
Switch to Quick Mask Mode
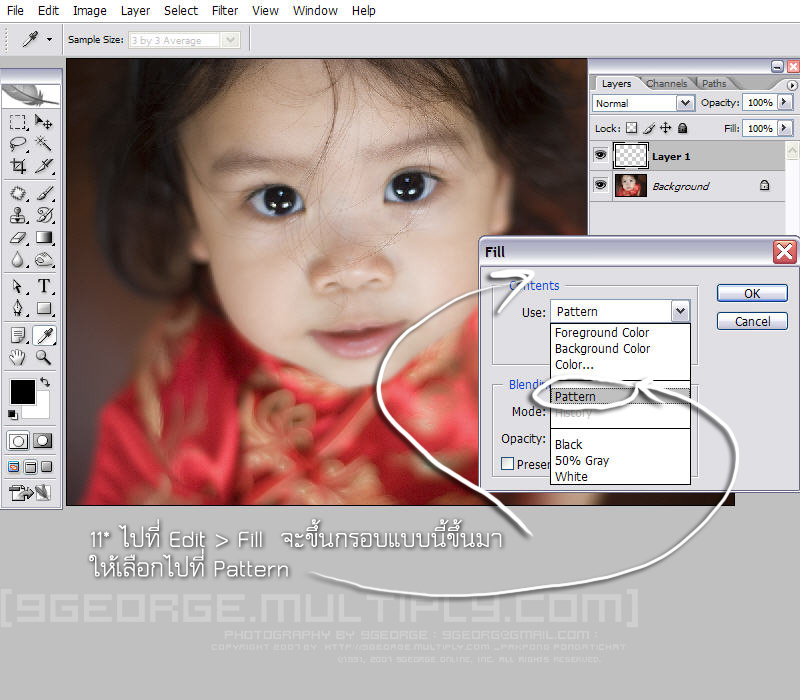[42, 441]
